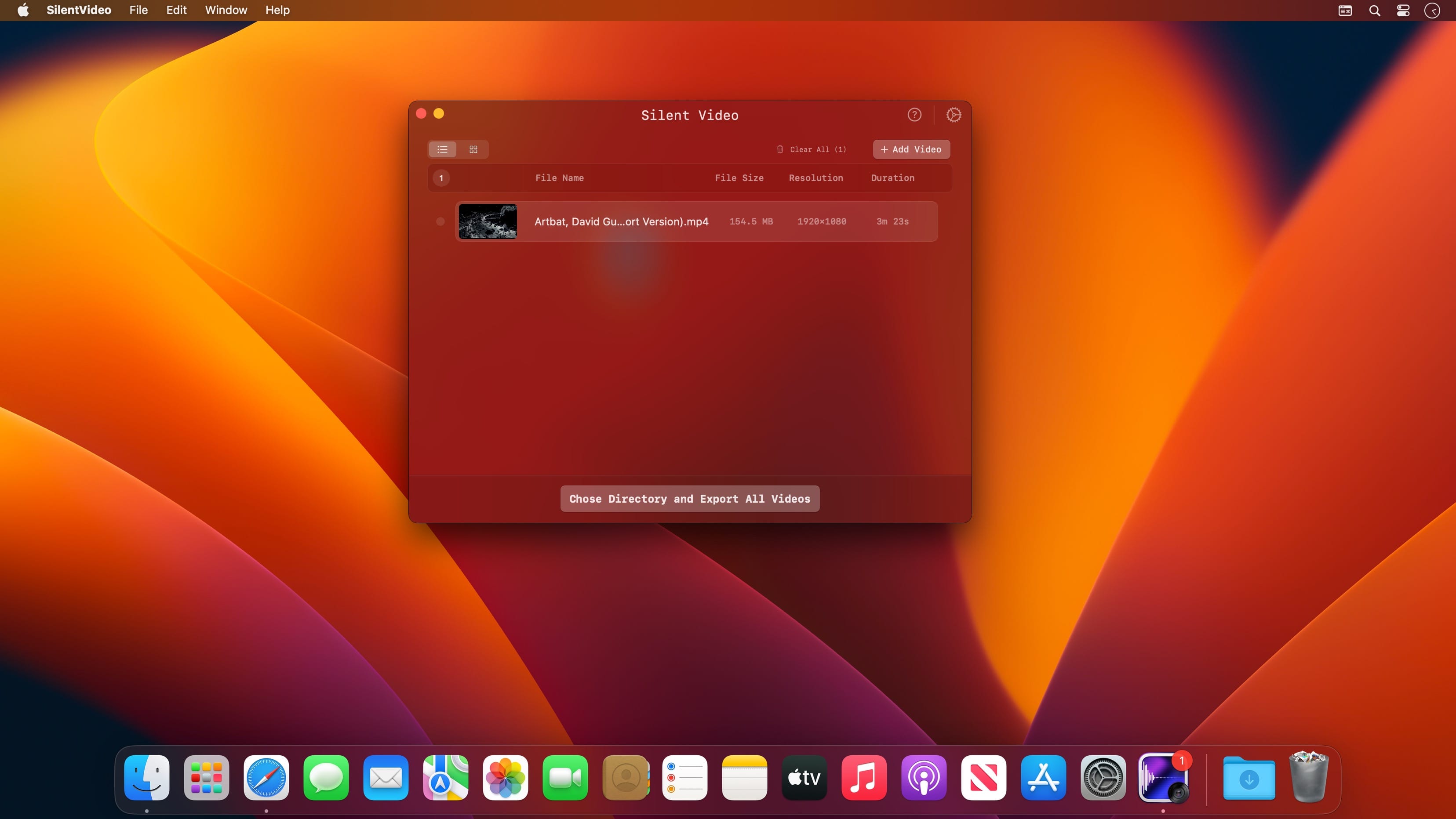Viewport: 1456px width, 819px height.
Task: Select the radio dot beside Artbat video
Action: point(440,221)
